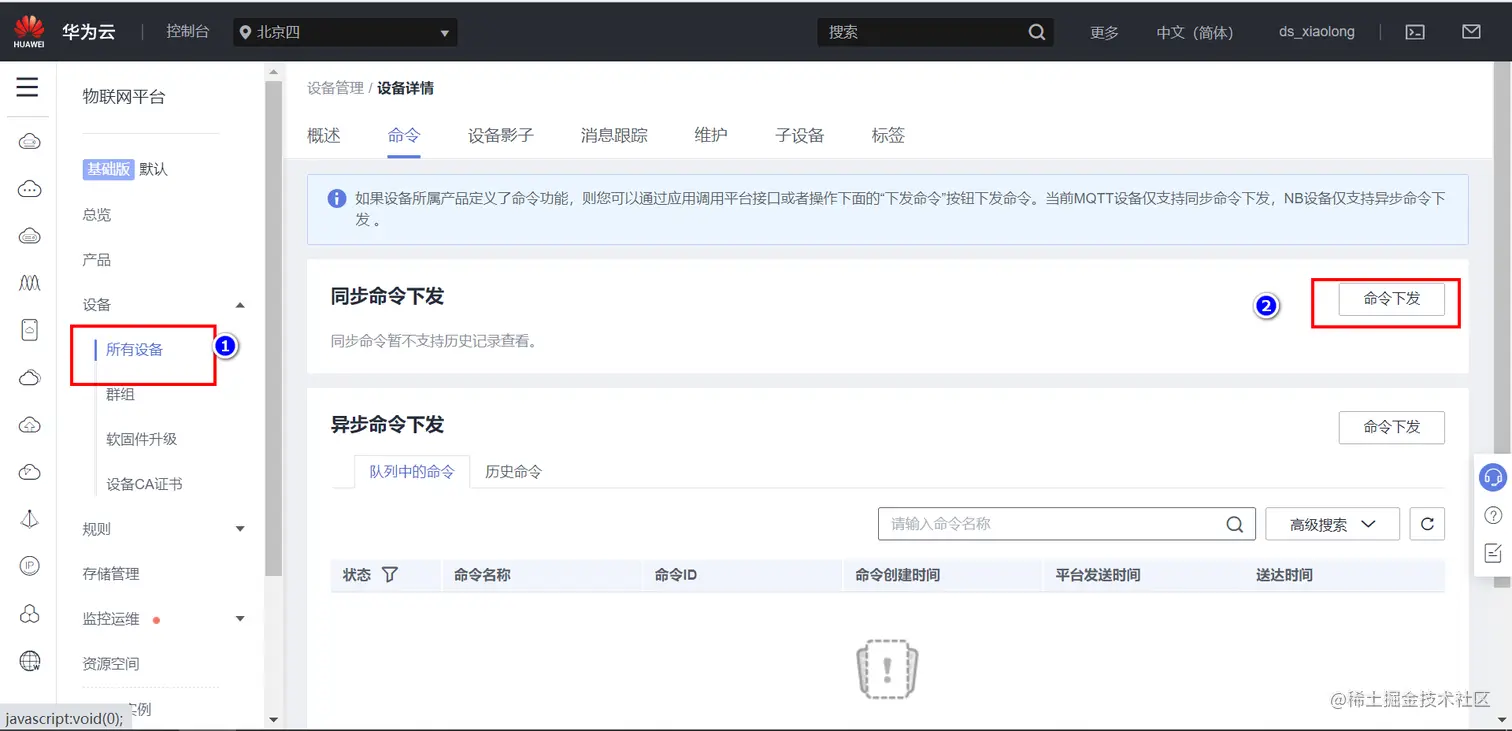
Task: Click the 命令创建时间 column header
Action: pyautogui.click(x=898, y=575)
